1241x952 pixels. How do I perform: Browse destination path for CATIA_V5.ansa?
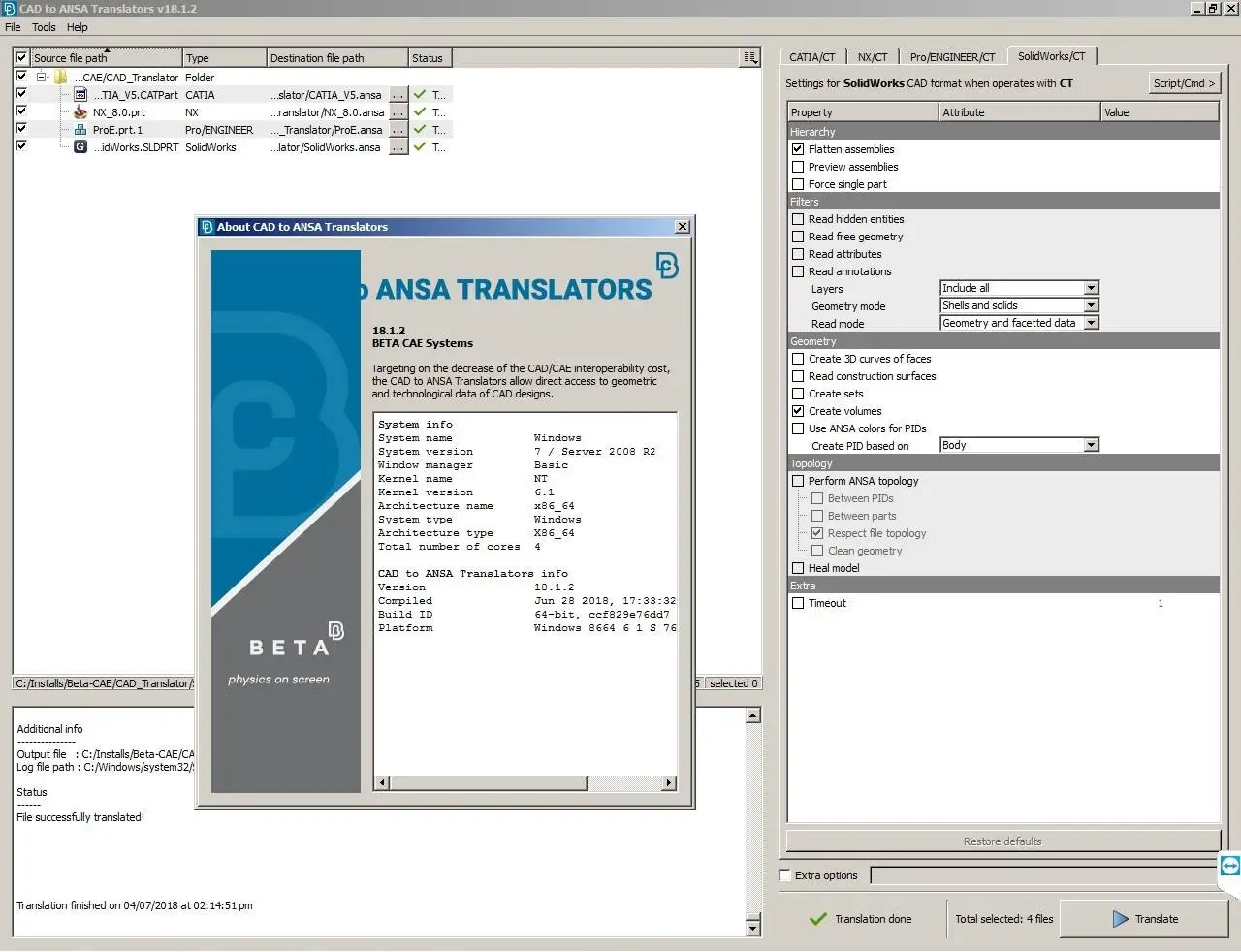tap(398, 95)
